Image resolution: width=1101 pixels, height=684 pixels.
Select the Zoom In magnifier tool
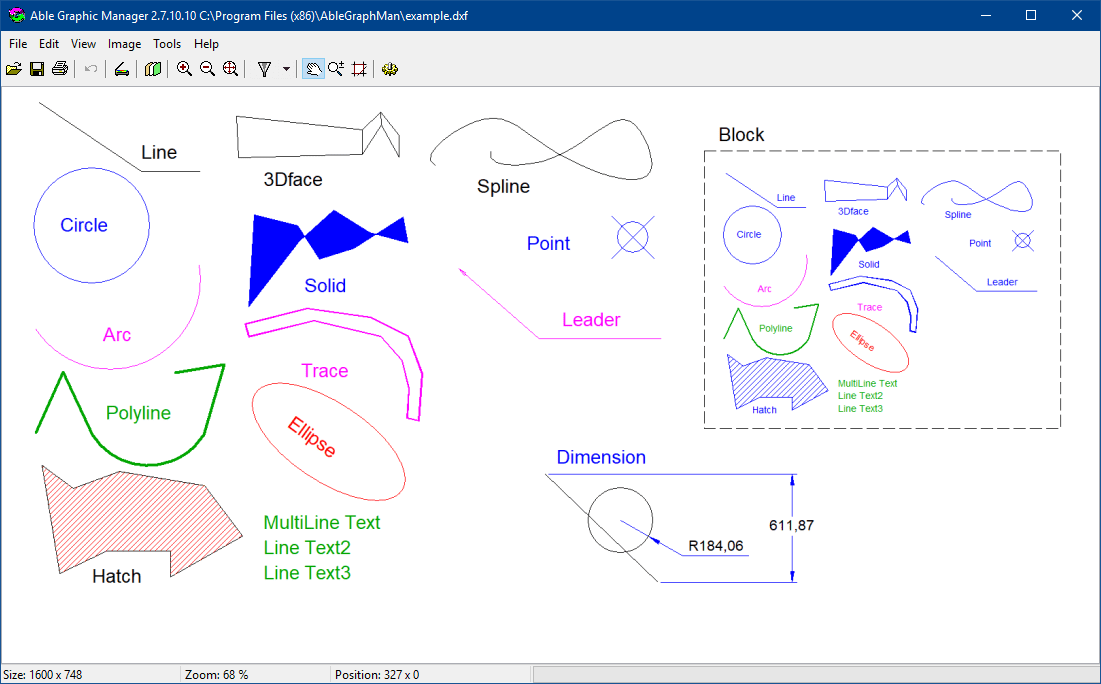click(184, 68)
